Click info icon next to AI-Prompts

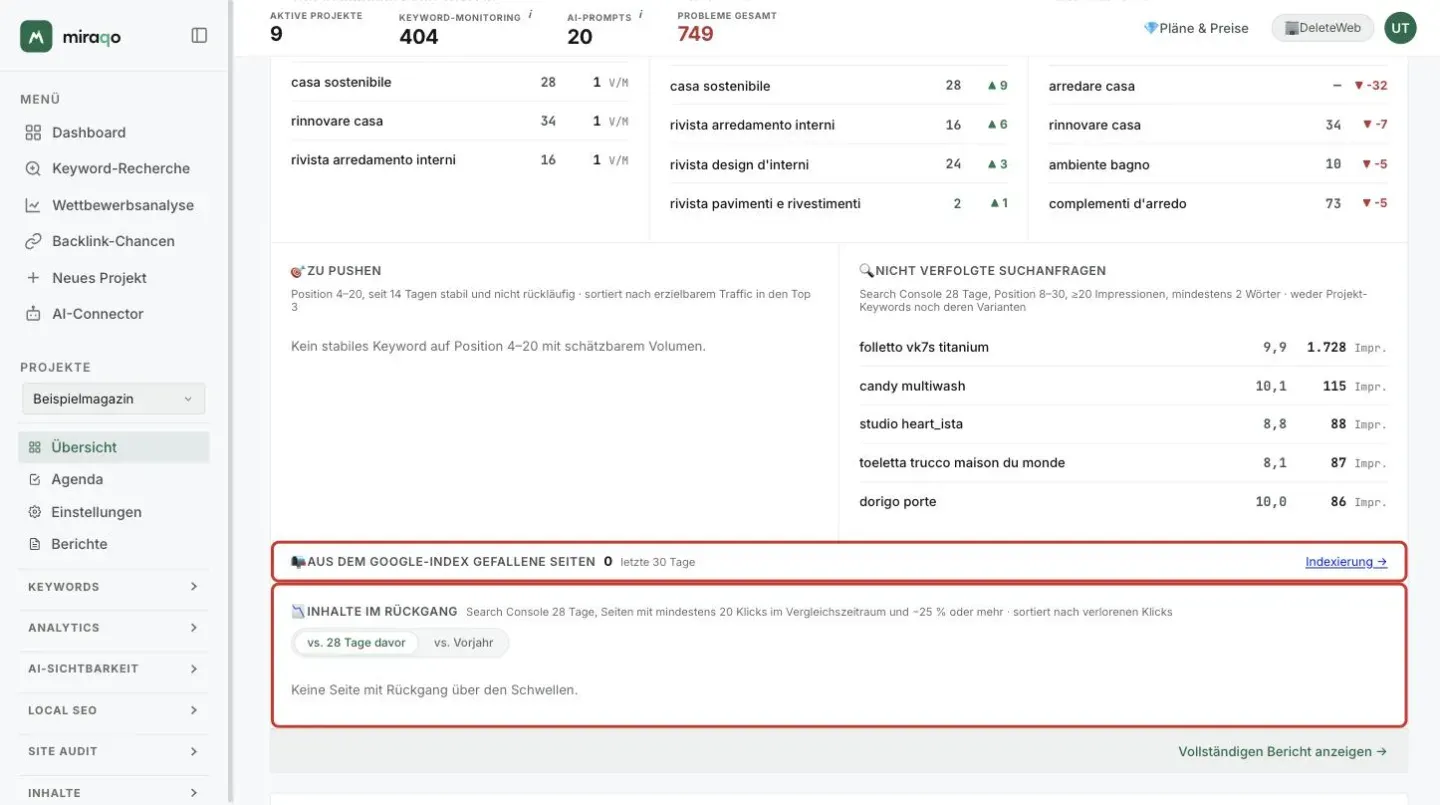(x=640, y=15)
